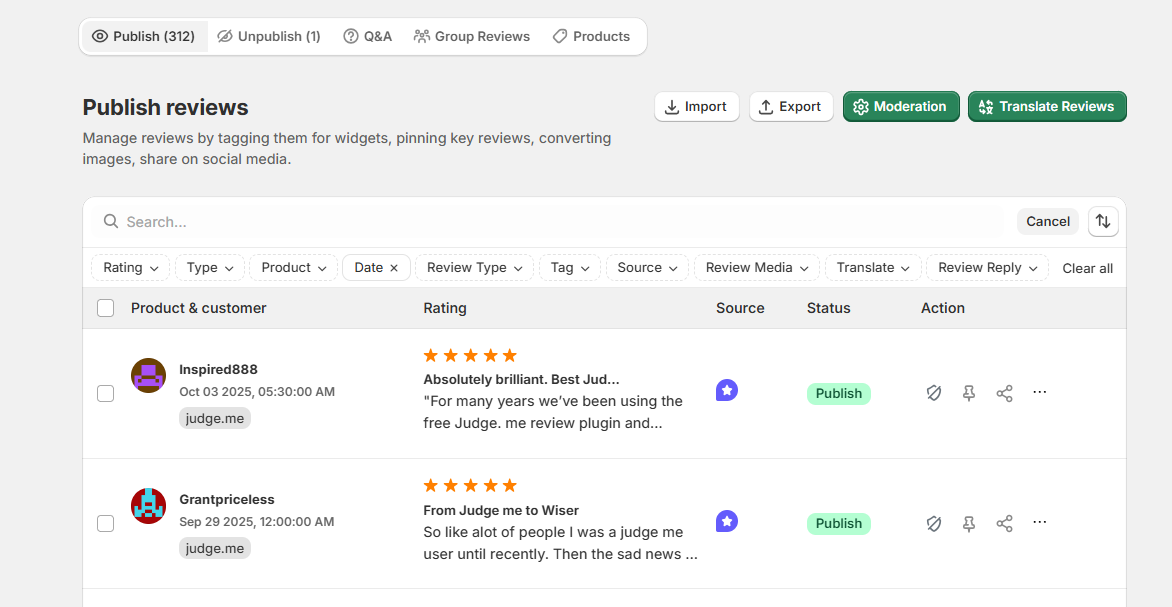Share the Grantpriceless review

tap(1004, 523)
